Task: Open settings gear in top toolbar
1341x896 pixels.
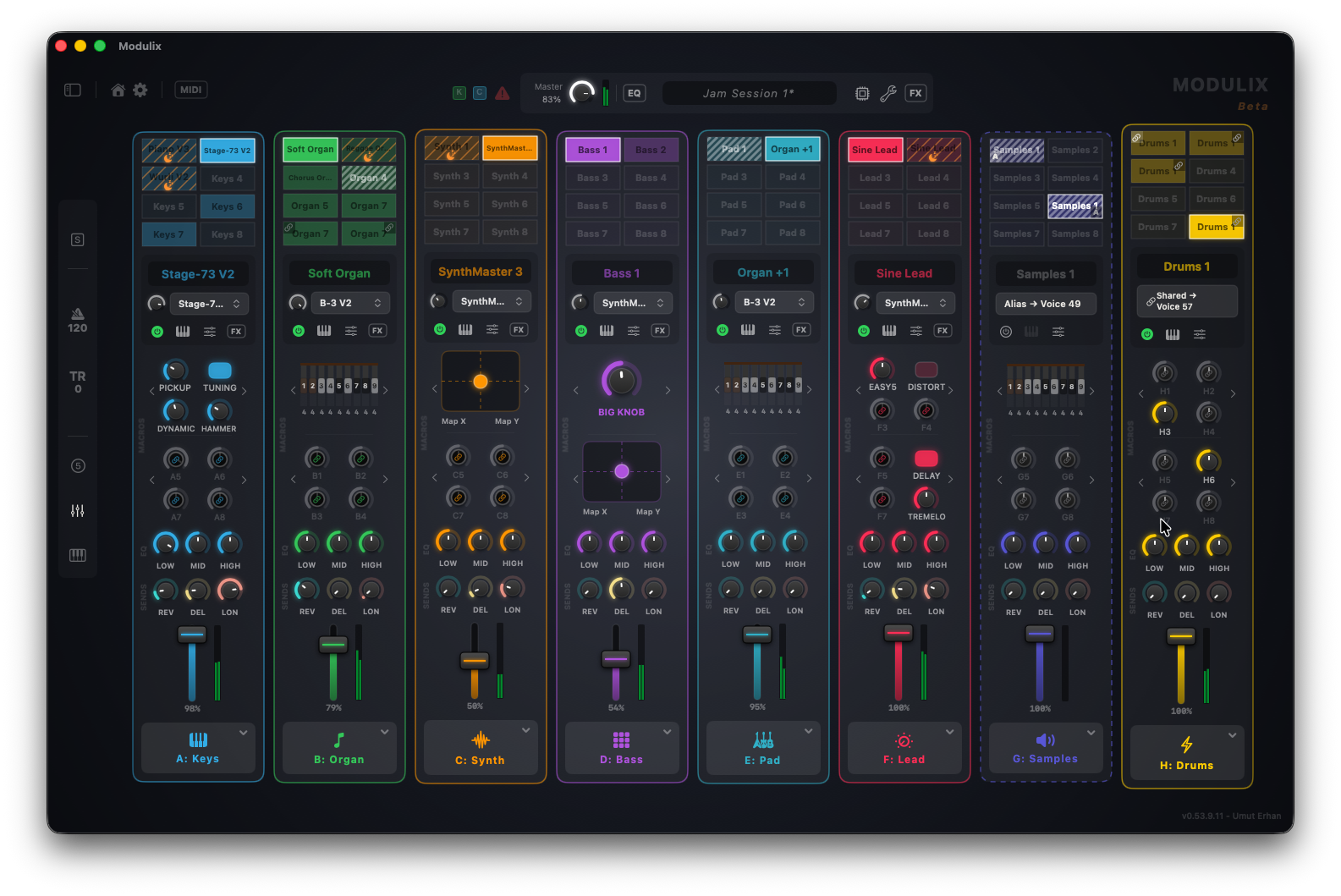Action: point(140,90)
